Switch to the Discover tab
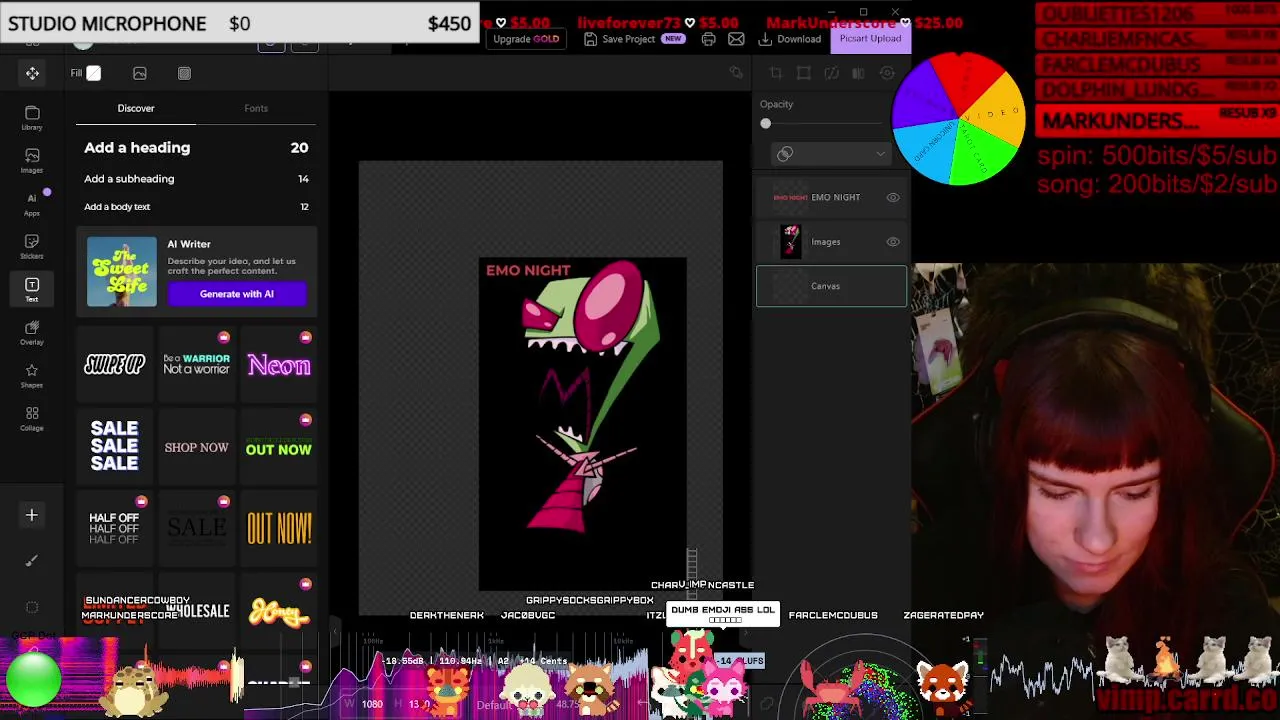1280x720 pixels. click(x=136, y=108)
